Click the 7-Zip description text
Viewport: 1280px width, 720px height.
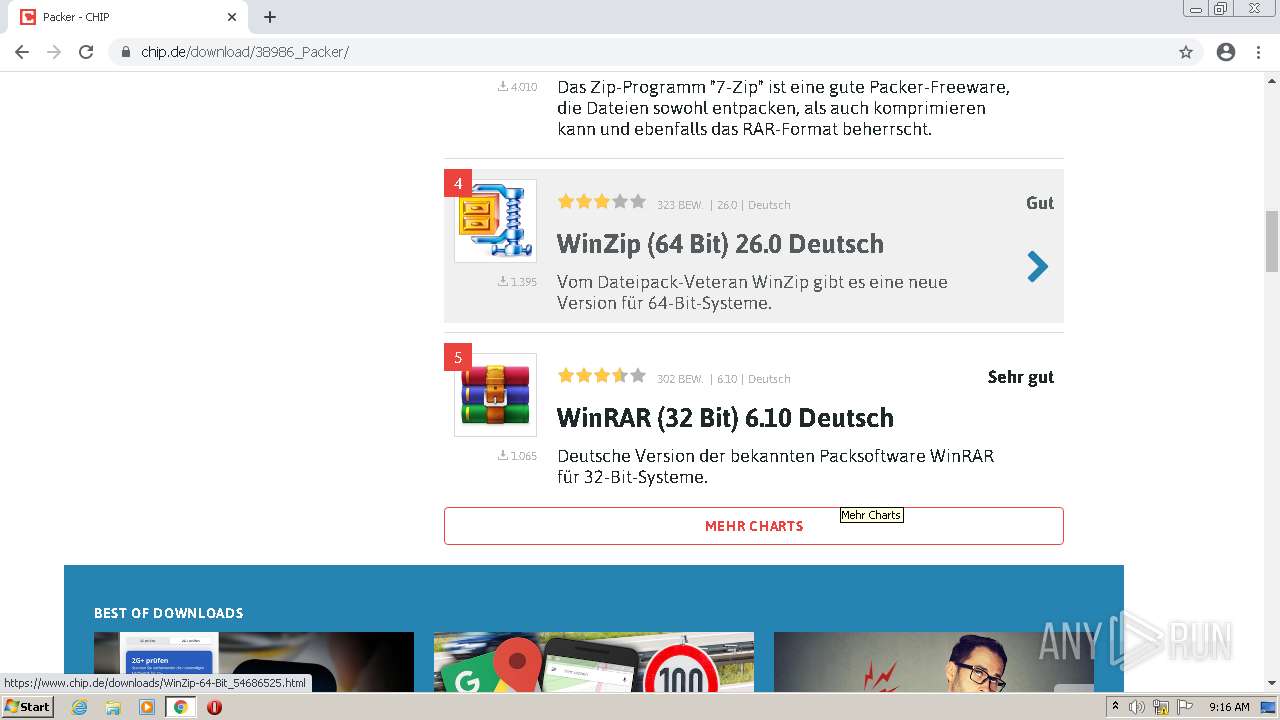click(783, 108)
